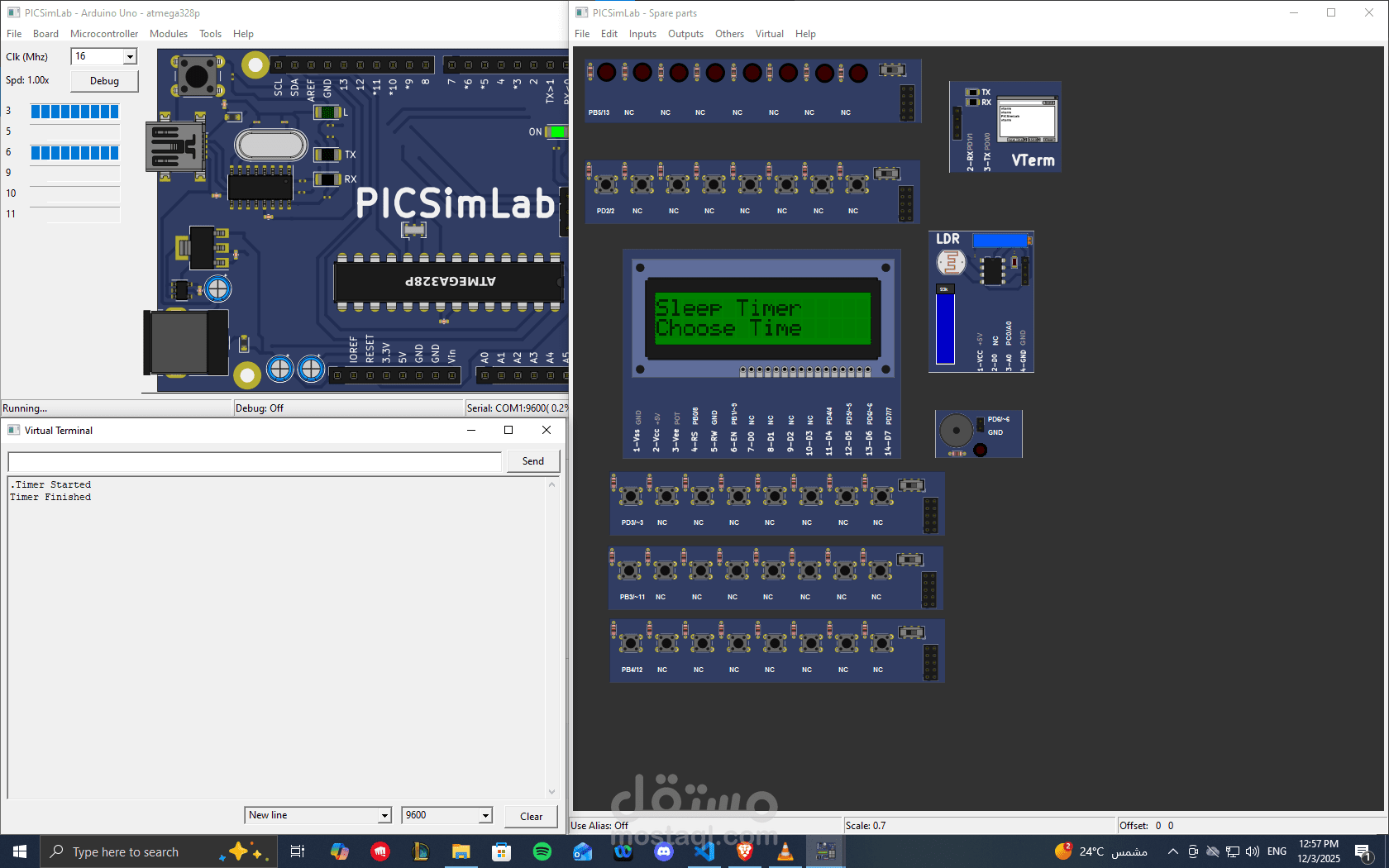Click the reset button on the Arduino board
Image resolution: width=1389 pixels, height=868 pixels.
pyautogui.click(x=197, y=76)
